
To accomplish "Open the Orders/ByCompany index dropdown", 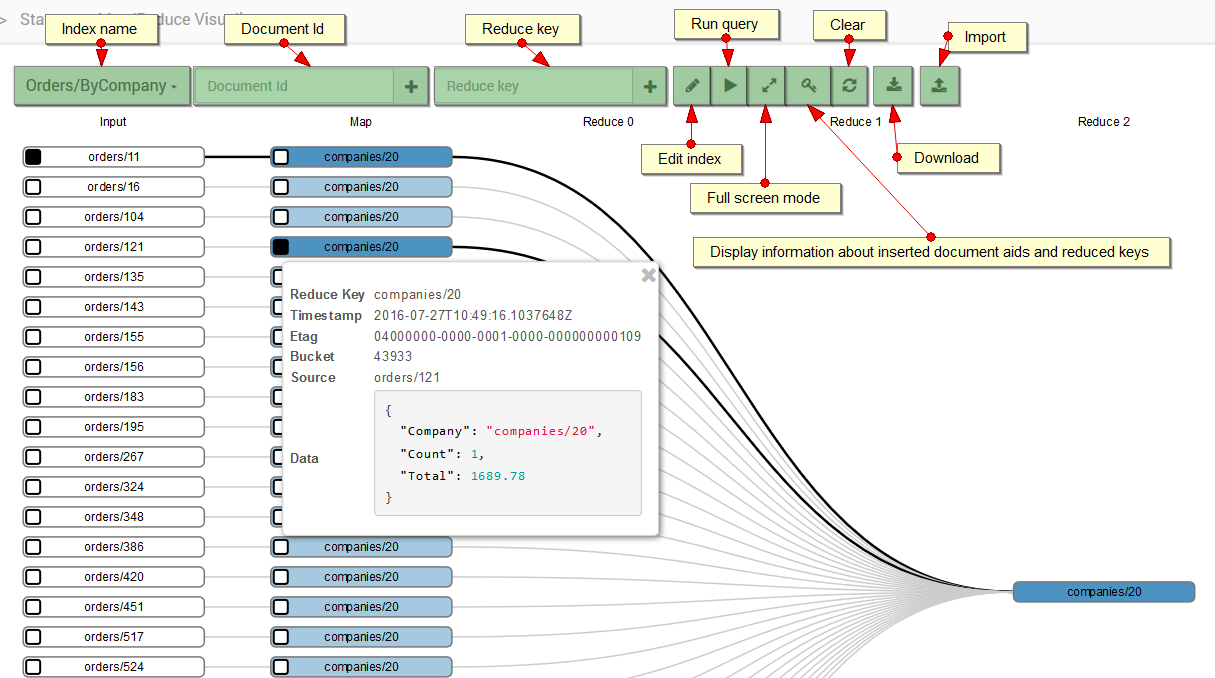I will (102, 86).
